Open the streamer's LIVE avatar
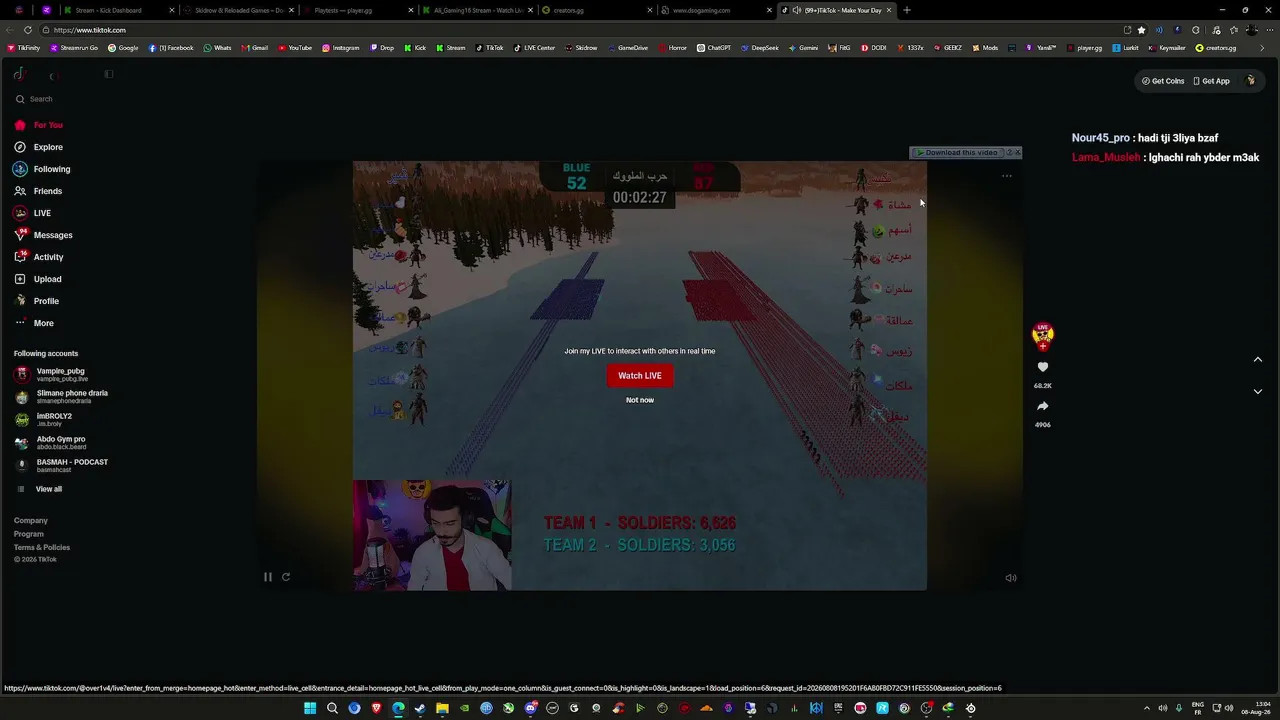The image size is (1280, 720). point(1043,337)
